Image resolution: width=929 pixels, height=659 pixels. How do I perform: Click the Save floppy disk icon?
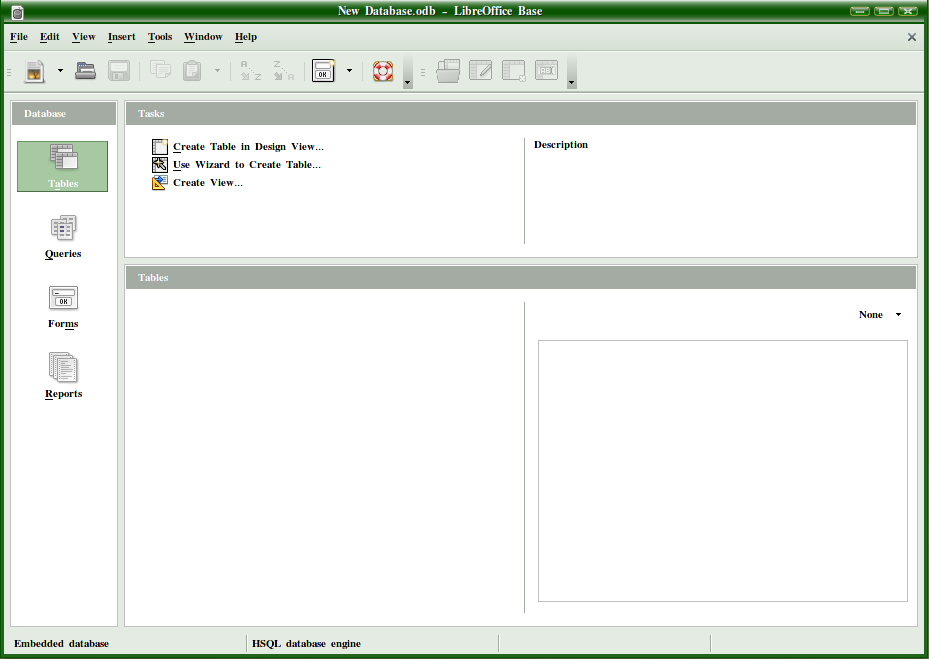[x=119, y=71]
